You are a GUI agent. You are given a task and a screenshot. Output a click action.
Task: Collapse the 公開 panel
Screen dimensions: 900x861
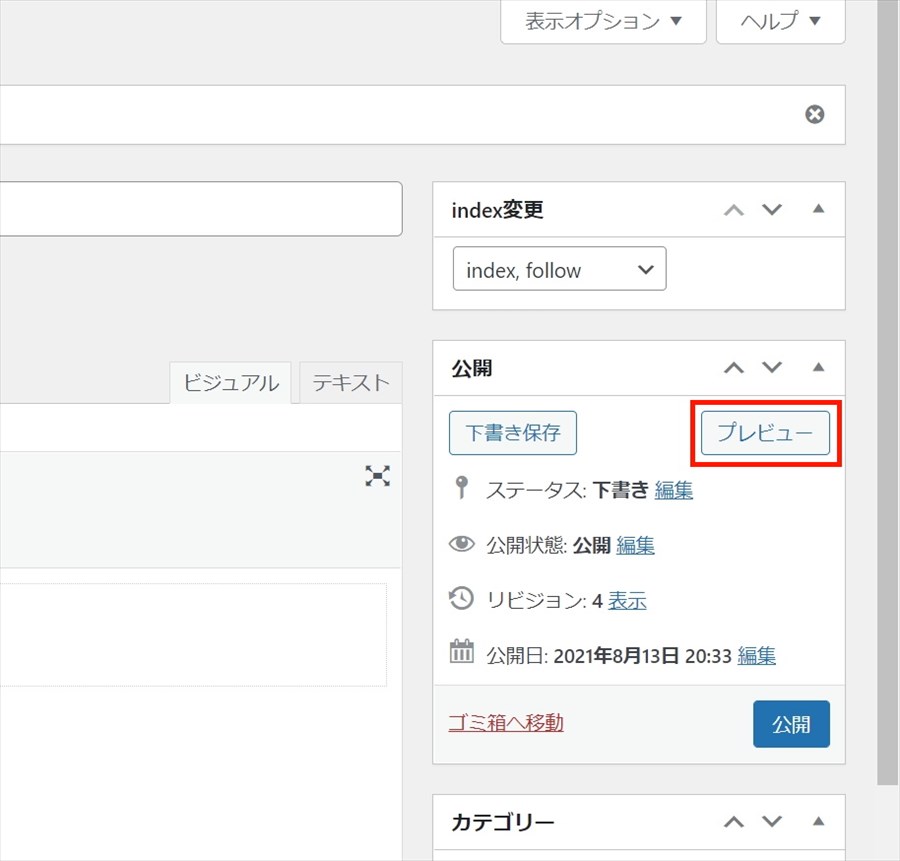click(818, 368)
